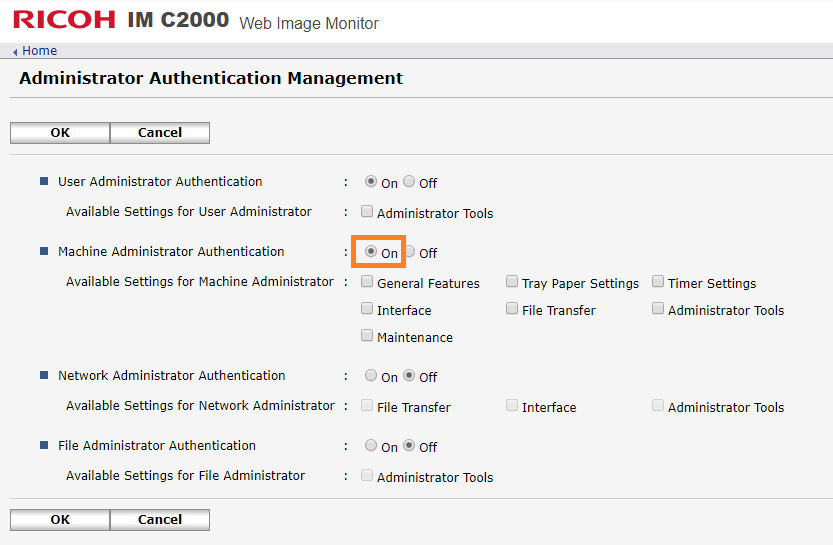
Task: Enable Network Administrator Authentication On option
Action: coord(371,376)
